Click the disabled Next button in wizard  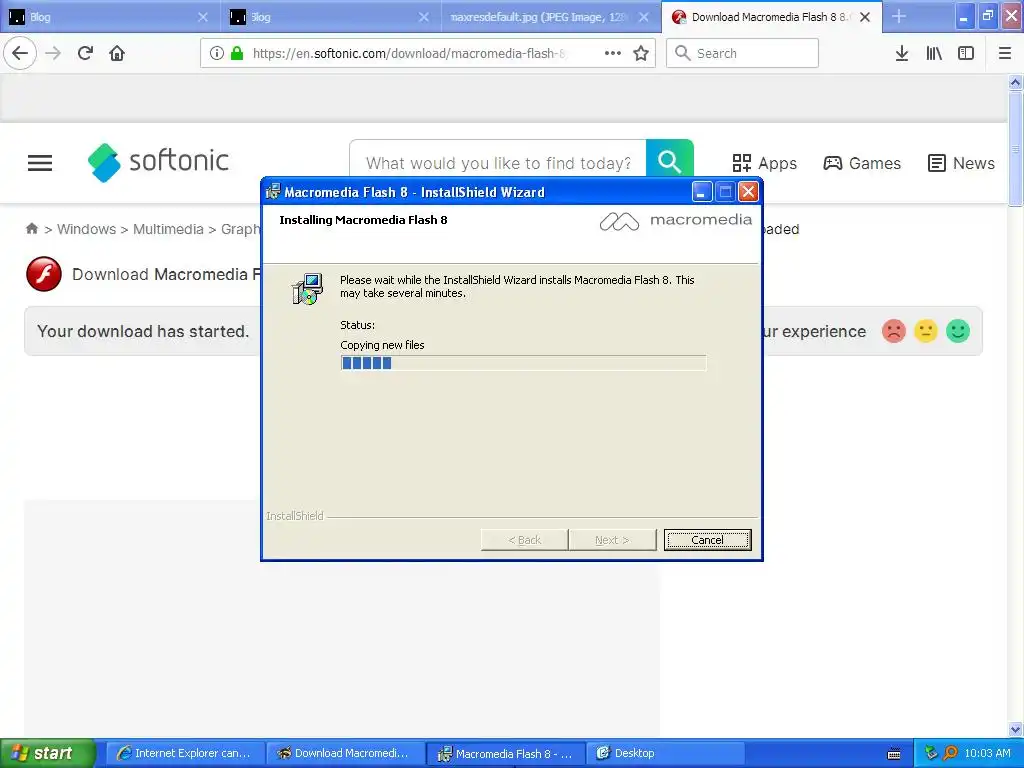coord(612,540)
